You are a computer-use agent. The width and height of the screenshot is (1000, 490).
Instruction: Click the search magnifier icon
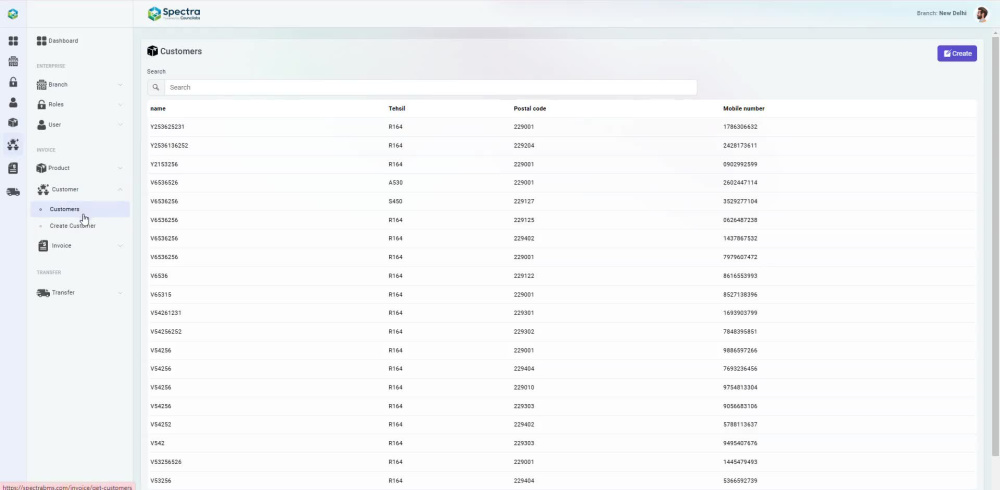[156, 87]
